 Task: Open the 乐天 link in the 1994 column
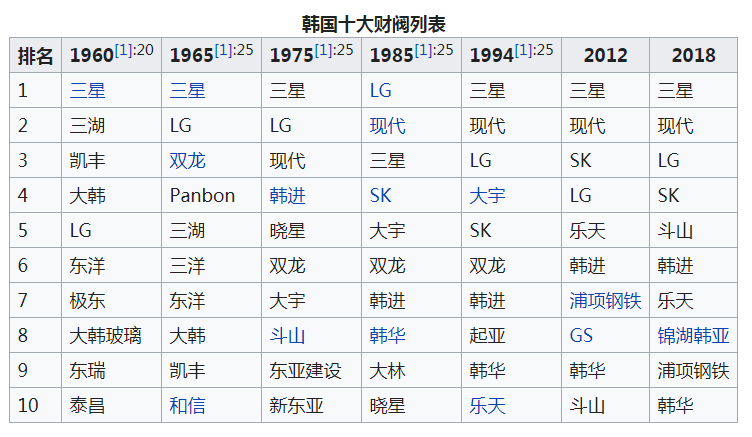(487, 406)
